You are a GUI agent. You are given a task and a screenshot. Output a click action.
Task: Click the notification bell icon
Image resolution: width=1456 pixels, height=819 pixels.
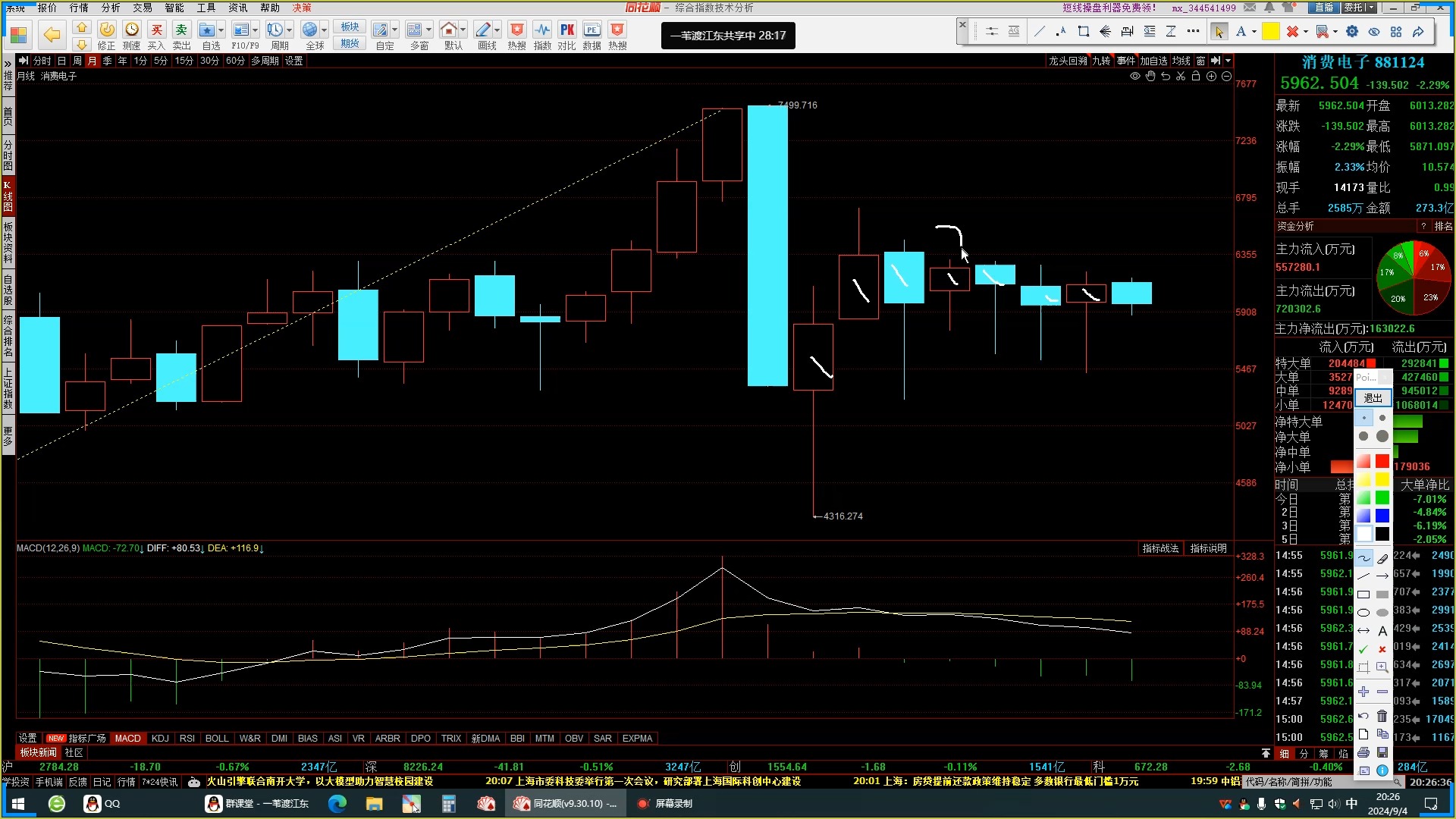tap(1269, 8)
